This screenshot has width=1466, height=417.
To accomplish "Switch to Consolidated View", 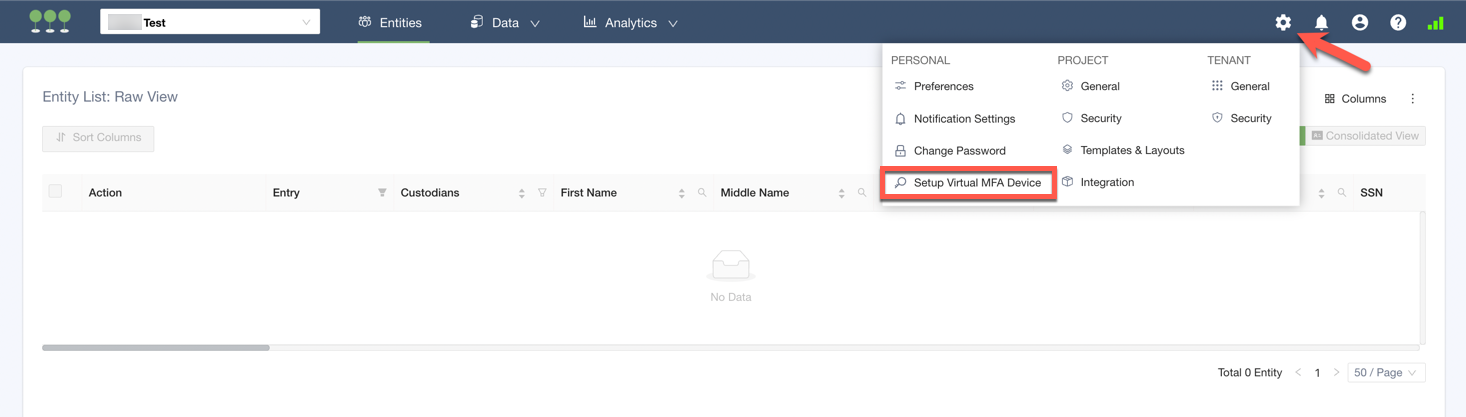I will [1365, 136].
